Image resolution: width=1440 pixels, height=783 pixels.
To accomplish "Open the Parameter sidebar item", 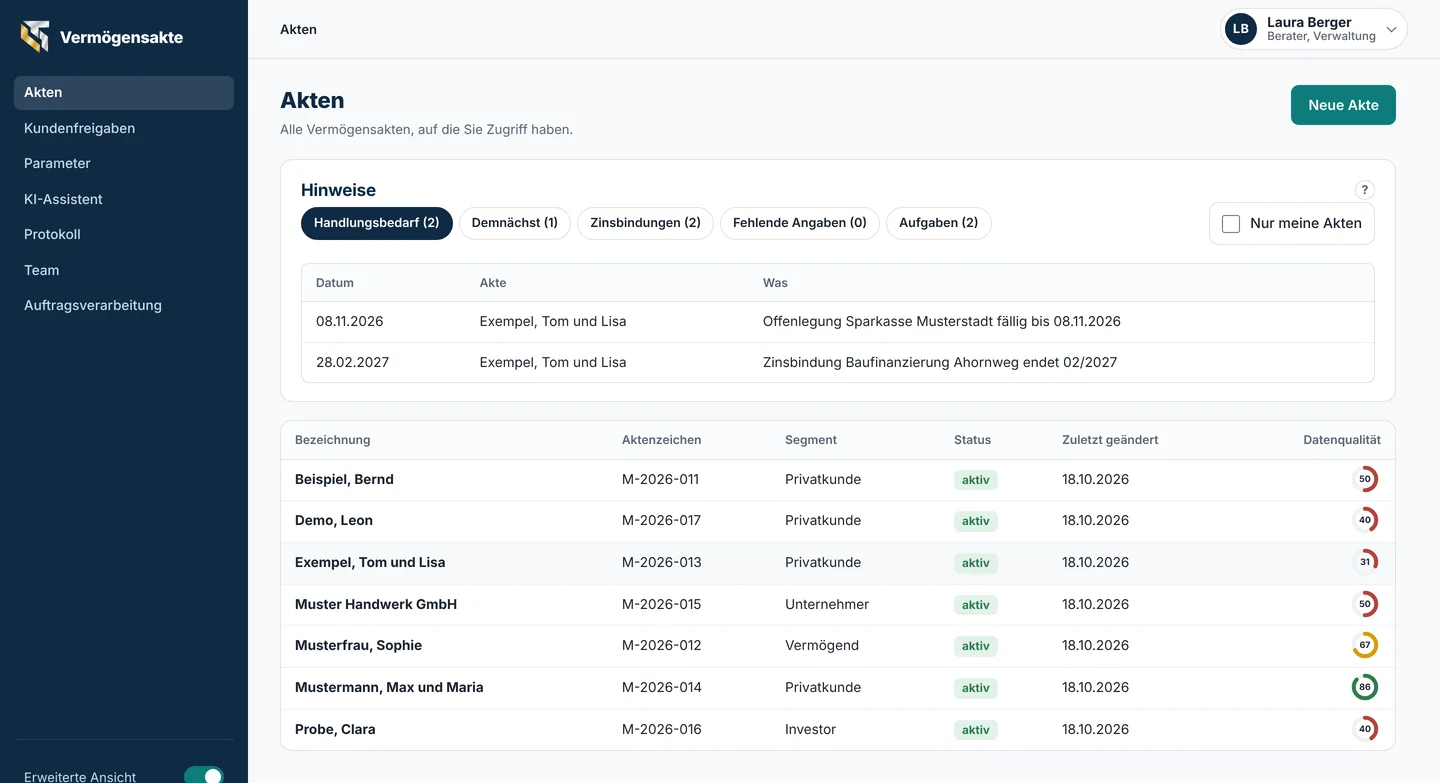I will click(x=124, y=163).
